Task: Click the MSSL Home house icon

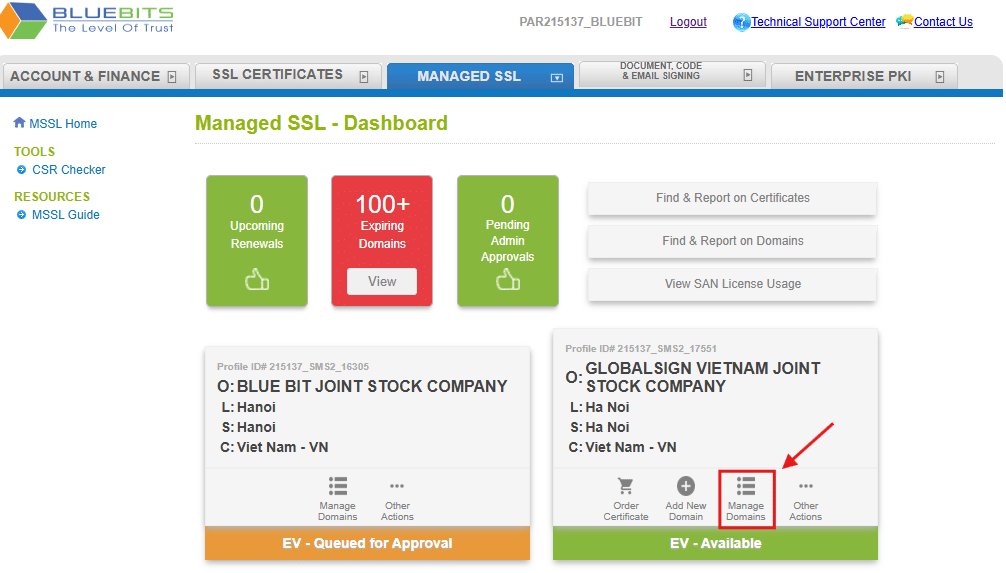Action: pyautogui.click(x=19, y=123)
